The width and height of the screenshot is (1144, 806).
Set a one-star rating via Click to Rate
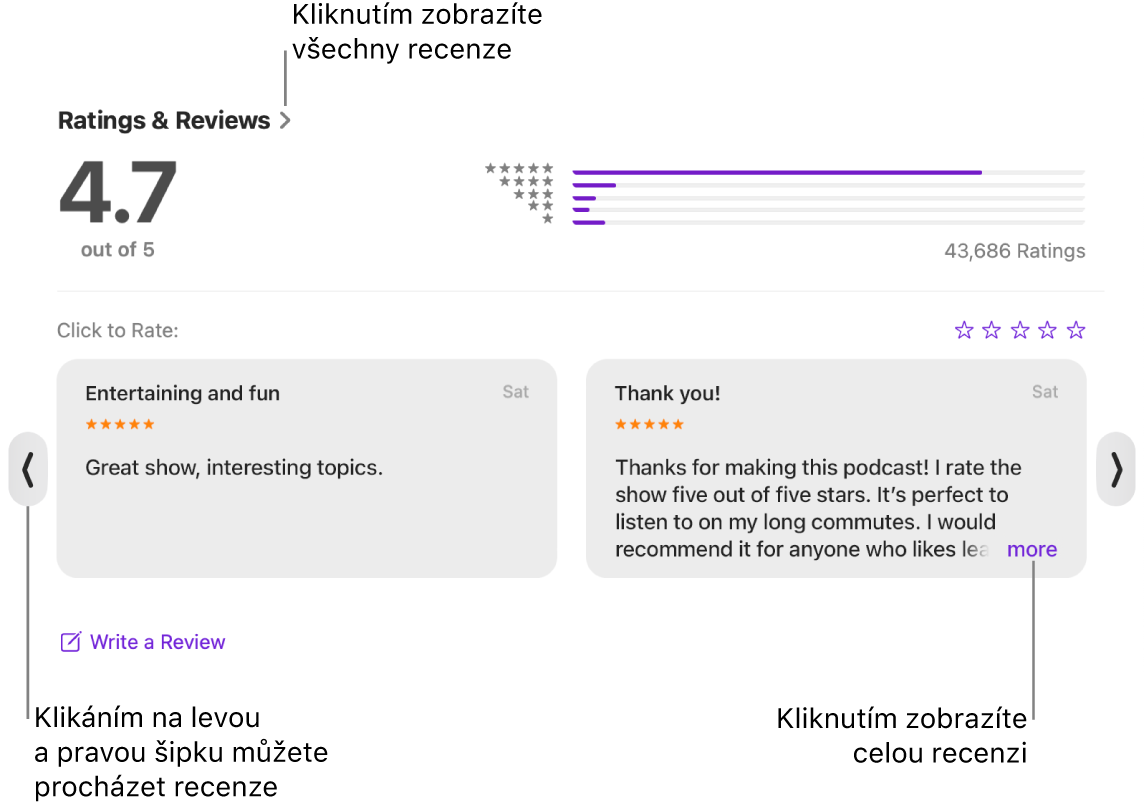click(x=963, y=329)
